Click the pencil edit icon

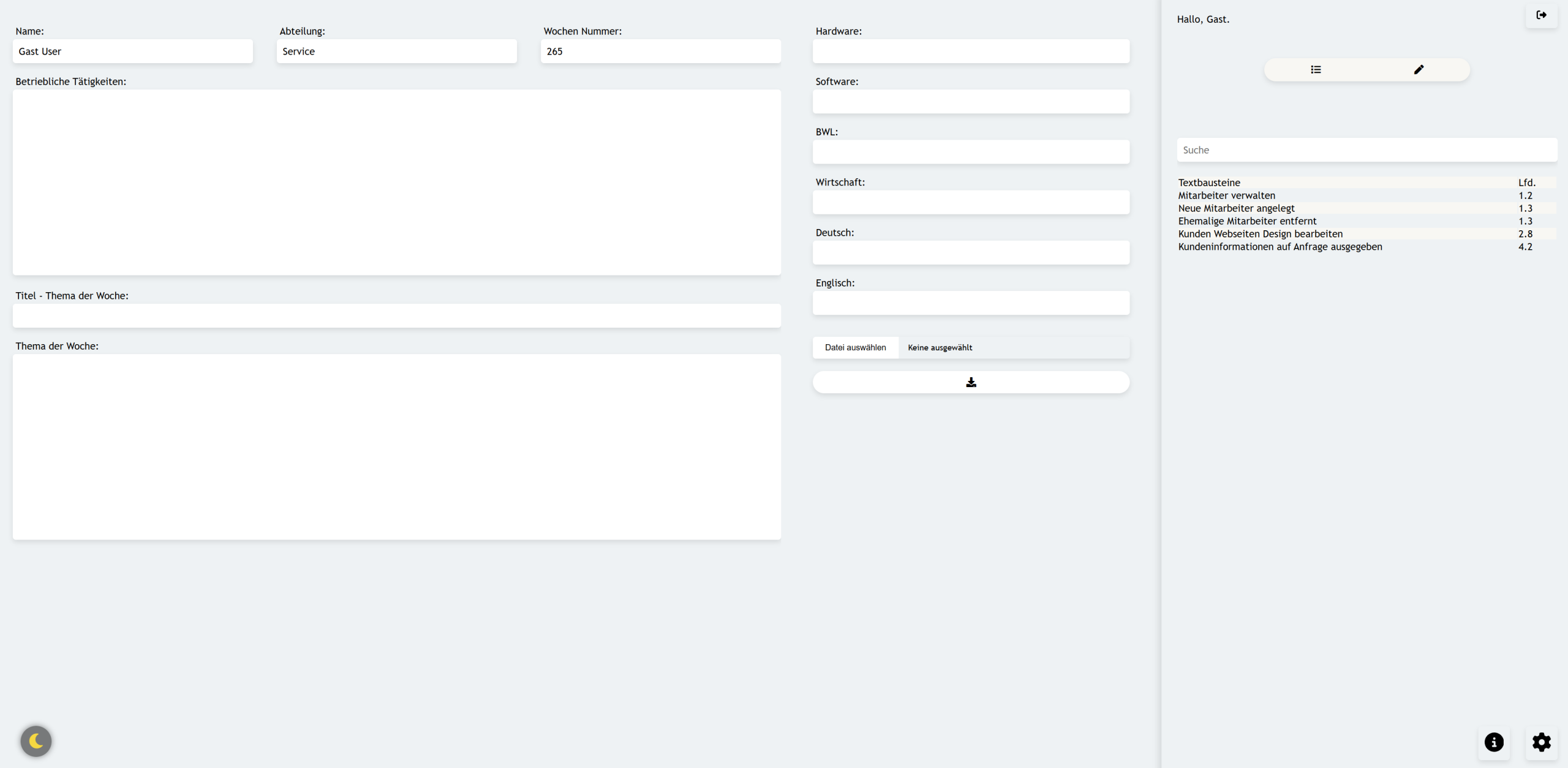1419,70
